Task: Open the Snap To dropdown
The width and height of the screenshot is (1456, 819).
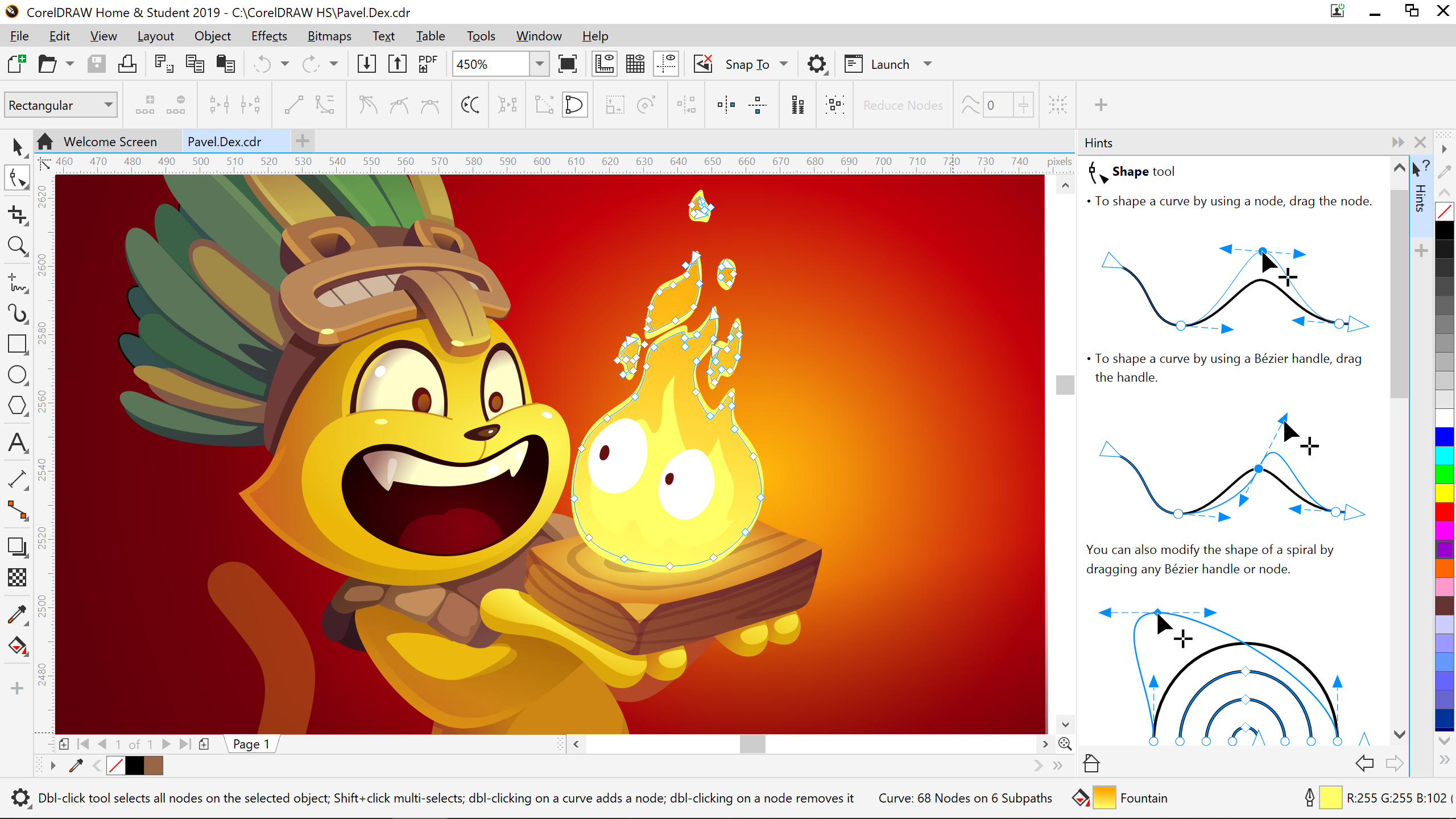Action: (784, 64)
